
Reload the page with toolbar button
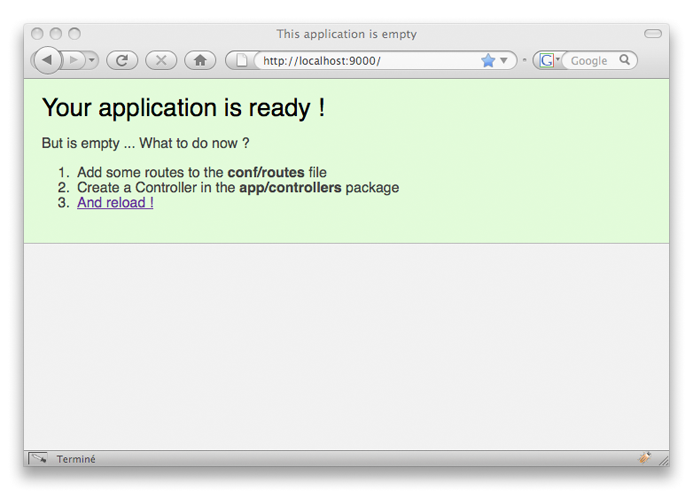[121, 60]
